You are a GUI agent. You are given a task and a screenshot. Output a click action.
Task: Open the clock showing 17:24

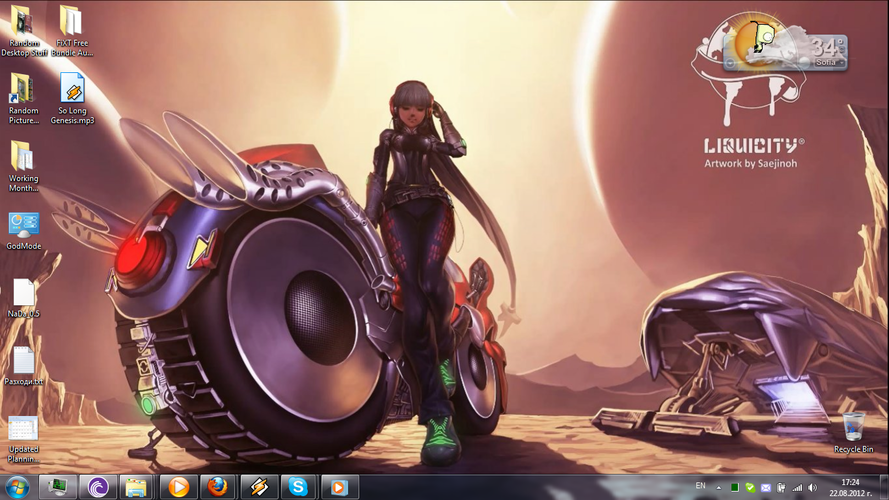point(850,488)
